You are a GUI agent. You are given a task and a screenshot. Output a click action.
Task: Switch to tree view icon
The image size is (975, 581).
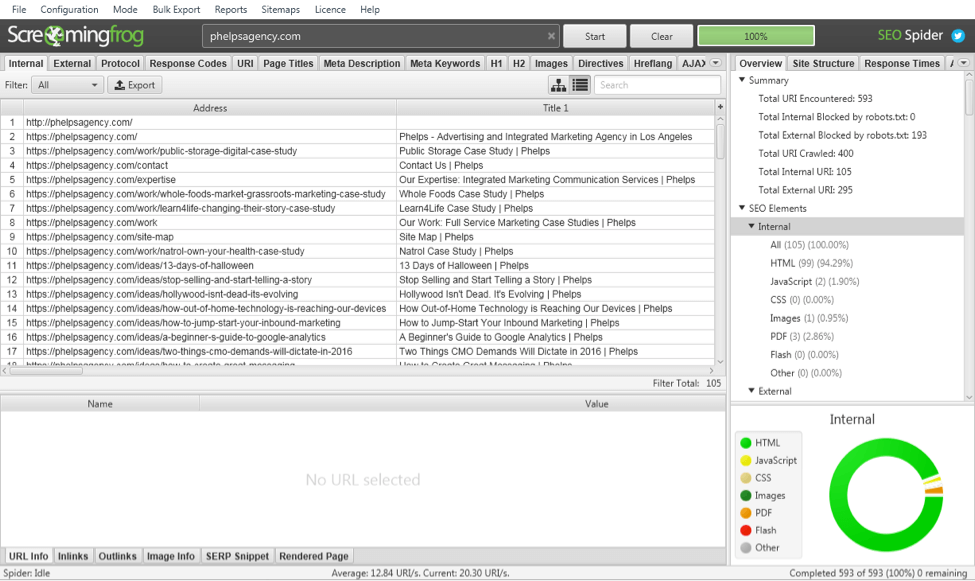pos(558,85)
